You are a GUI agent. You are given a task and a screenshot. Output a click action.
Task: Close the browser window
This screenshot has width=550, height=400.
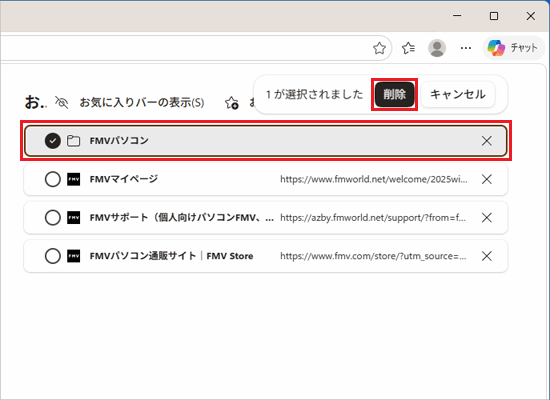point(531,16)
